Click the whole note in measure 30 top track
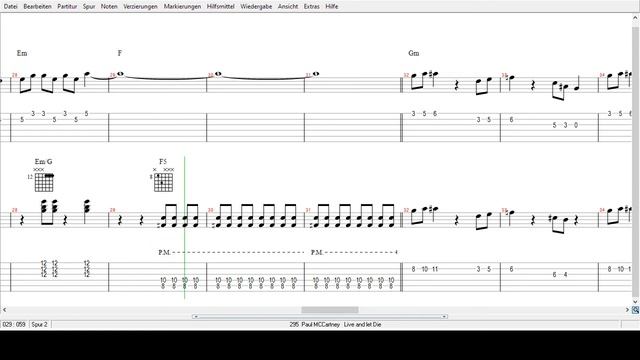 pos(218,74)
